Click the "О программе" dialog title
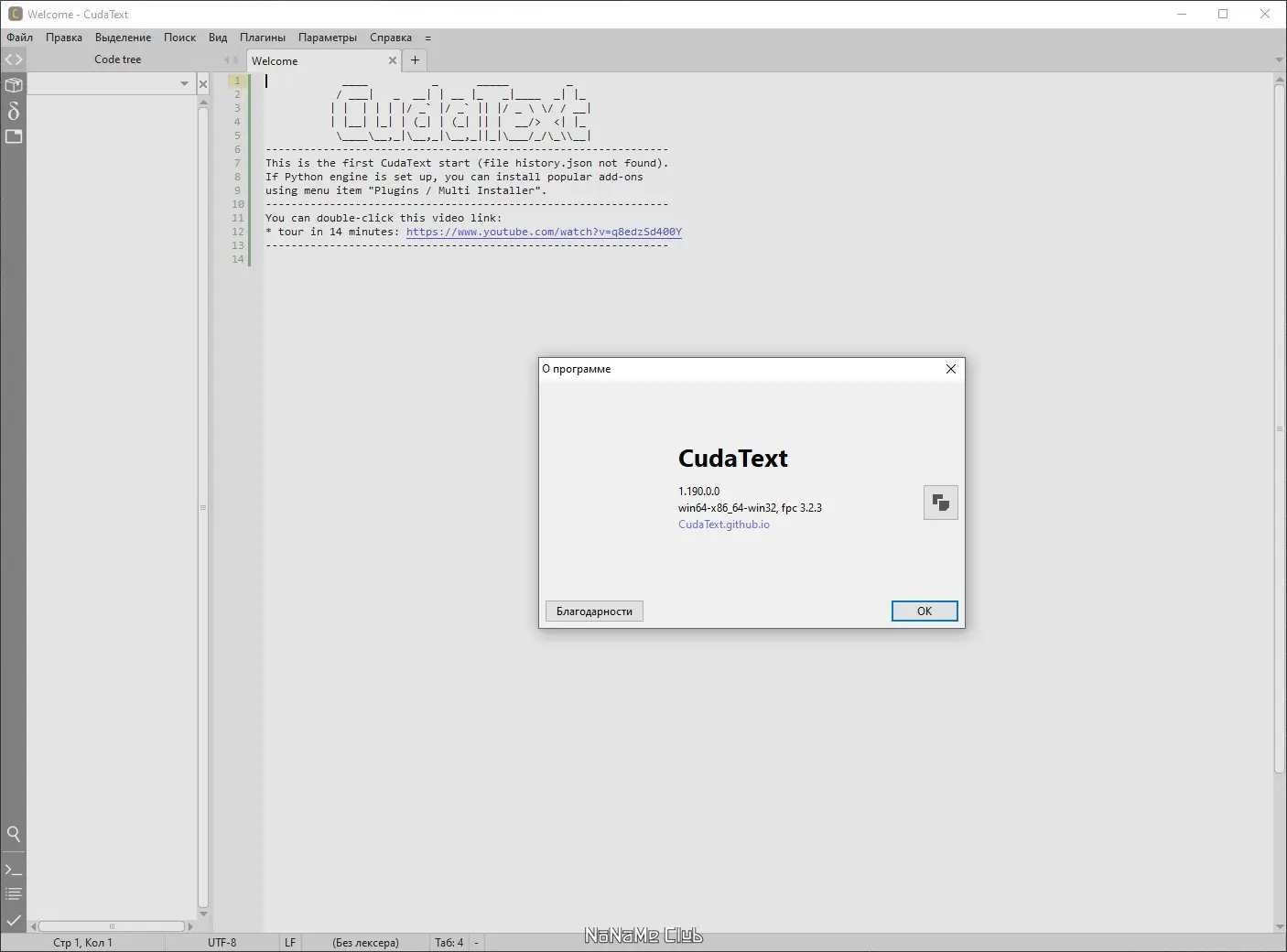 point(577,369)
